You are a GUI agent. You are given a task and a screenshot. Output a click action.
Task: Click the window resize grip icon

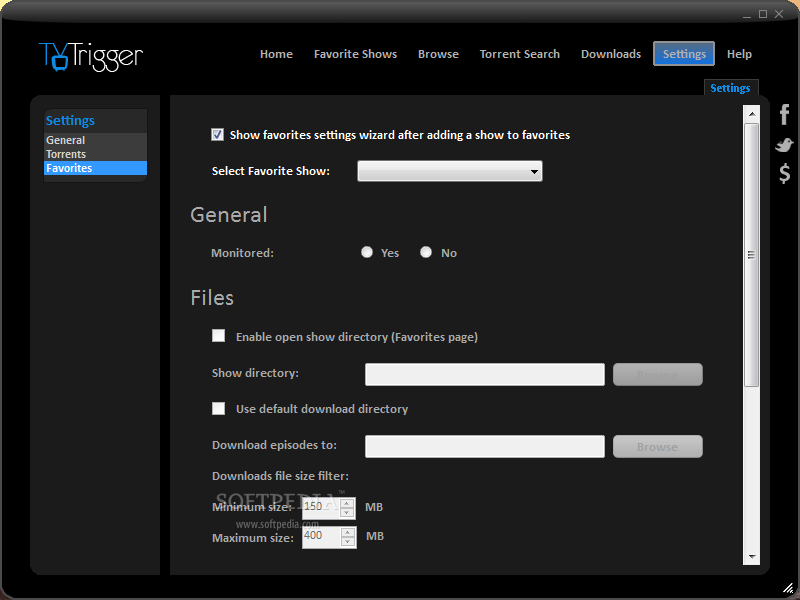pos(788,588)
